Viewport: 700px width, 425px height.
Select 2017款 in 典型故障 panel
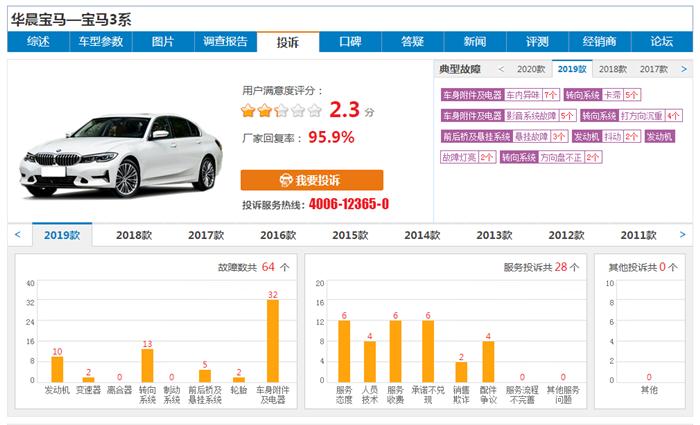(654, 69)
